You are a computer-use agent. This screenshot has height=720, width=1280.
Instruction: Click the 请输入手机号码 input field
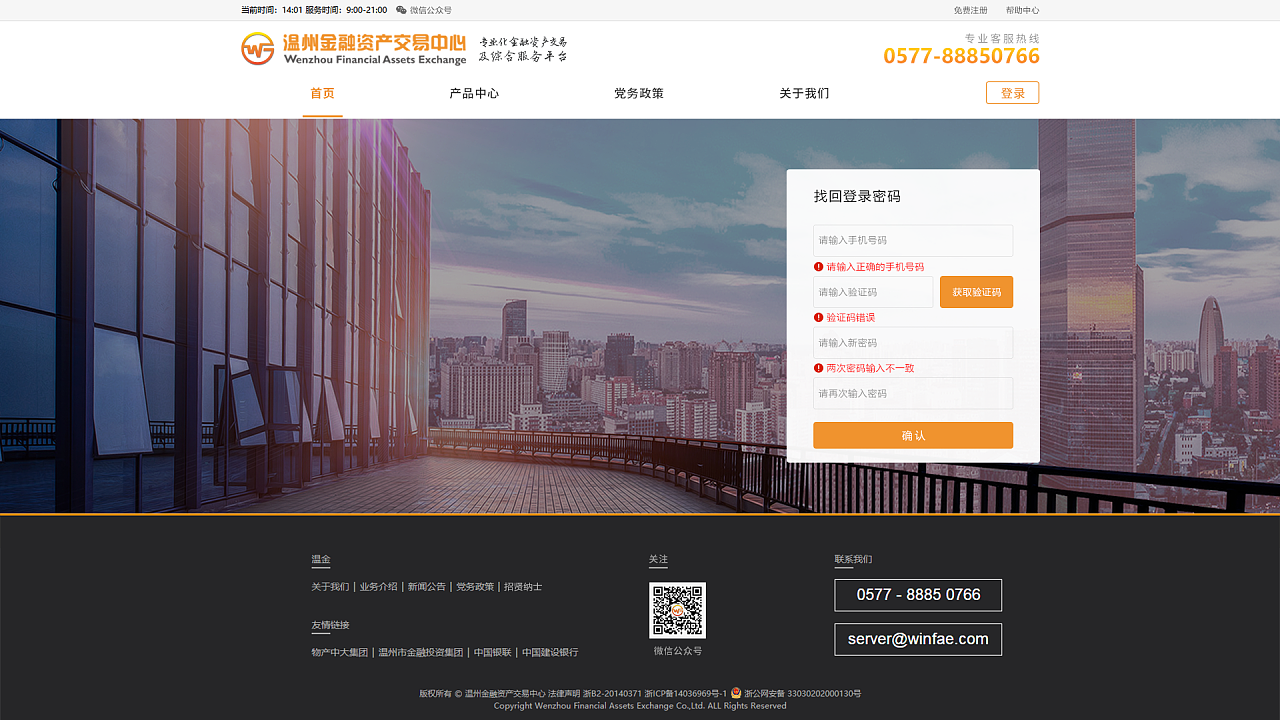(912, 240)
